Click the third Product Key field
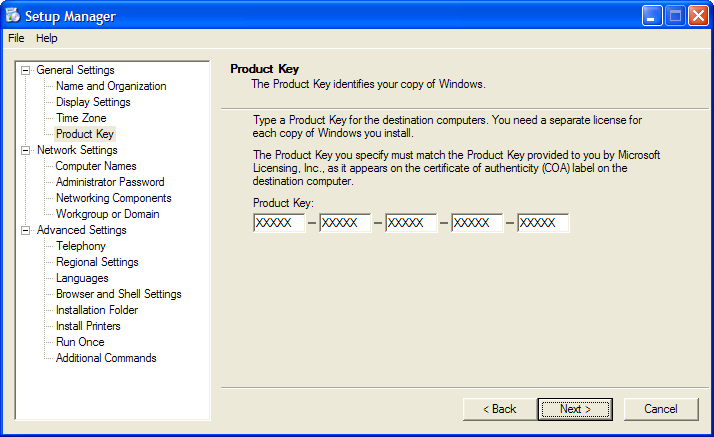 [x=411, y=223]
